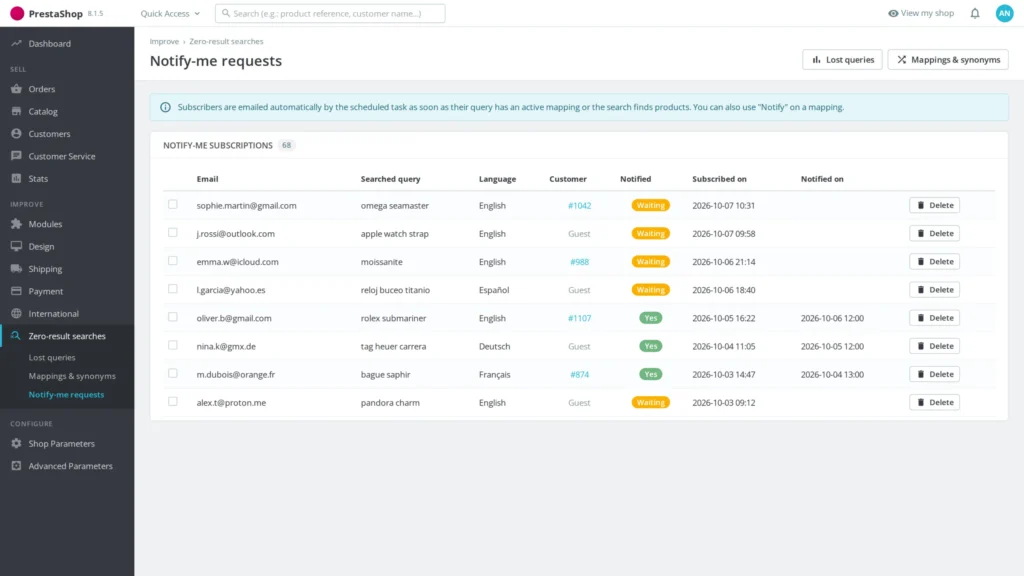Click the Design monitor icon
Viewport: 1024px width, 576px height.
(x=16, y=246)
